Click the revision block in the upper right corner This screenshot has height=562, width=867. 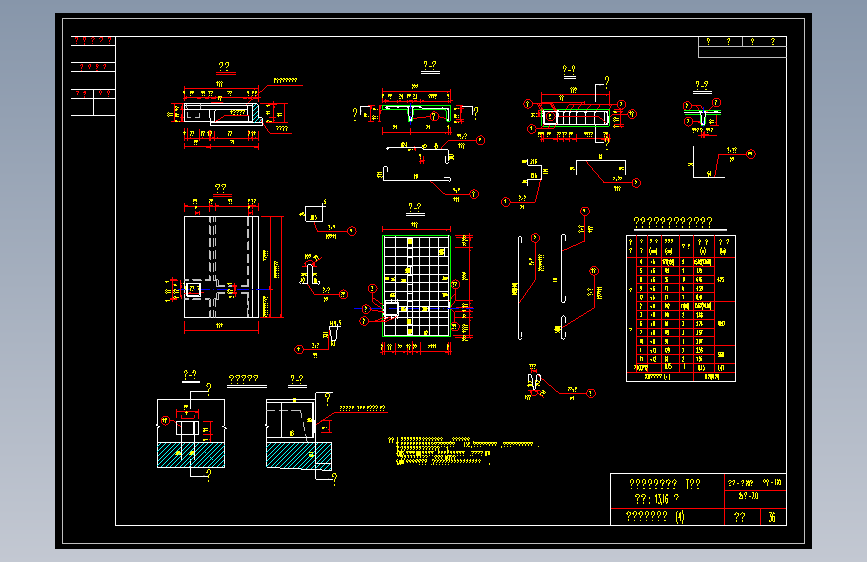click(x=742, y=47)
